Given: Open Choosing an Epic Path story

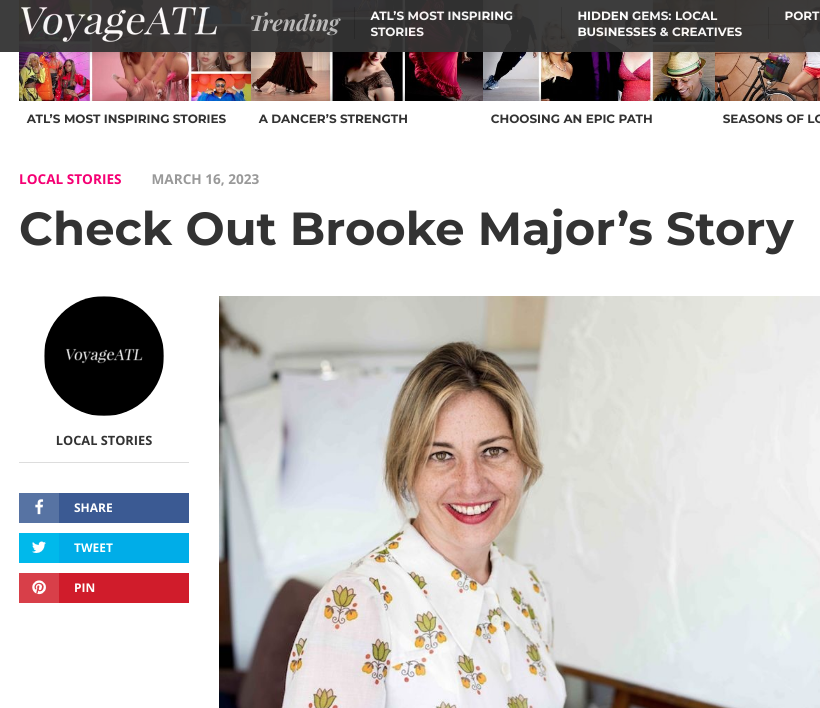Looking at the screenshot, I should [572, 119].
